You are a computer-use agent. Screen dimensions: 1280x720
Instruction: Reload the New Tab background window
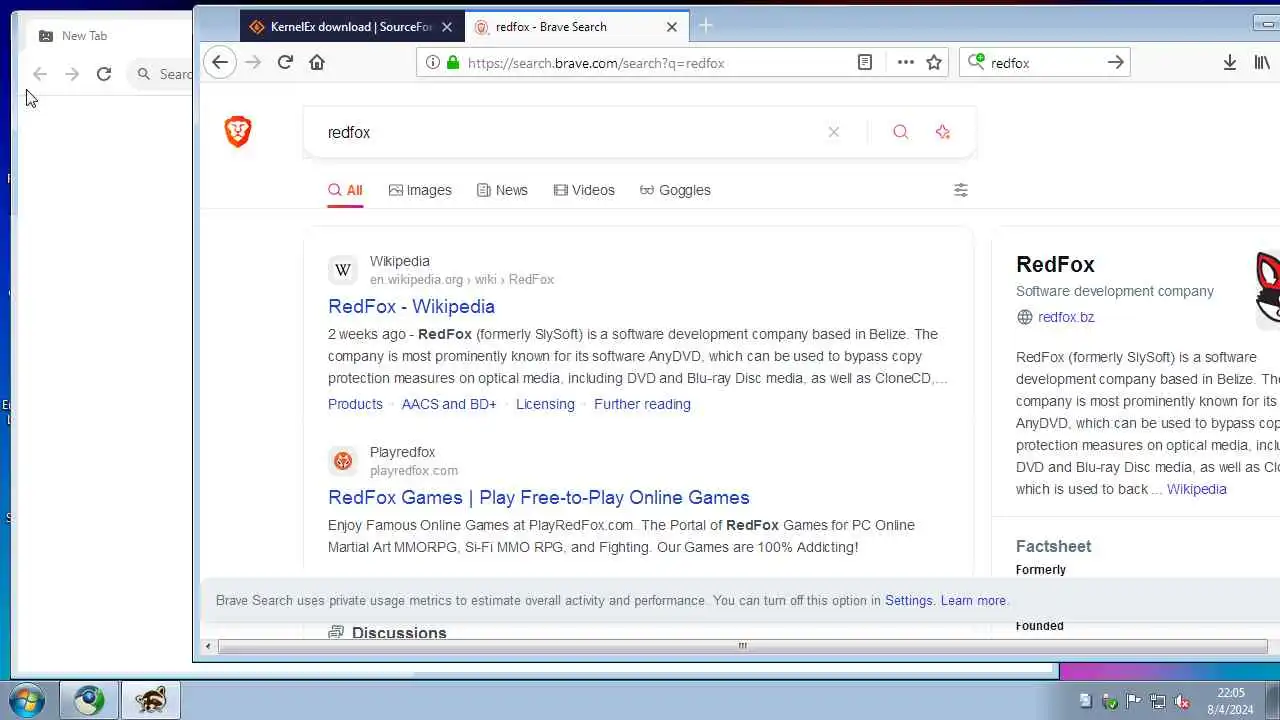tap(104, 73)
